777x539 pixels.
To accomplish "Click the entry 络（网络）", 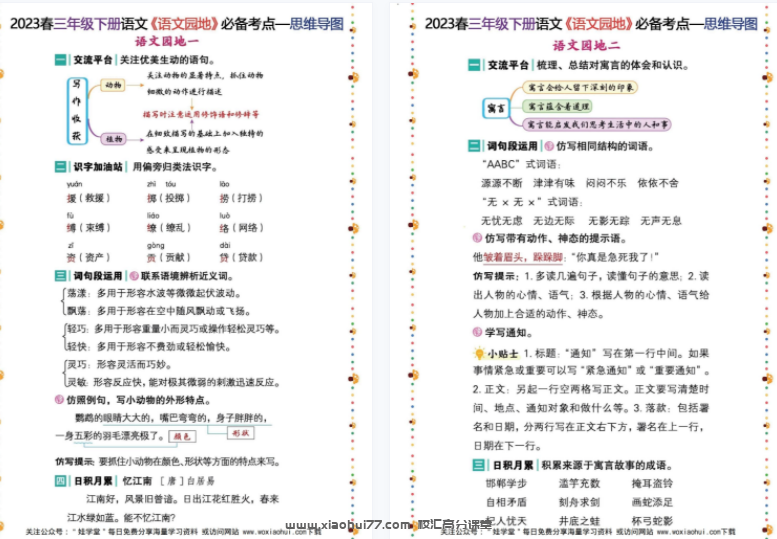I will [241, 228].
